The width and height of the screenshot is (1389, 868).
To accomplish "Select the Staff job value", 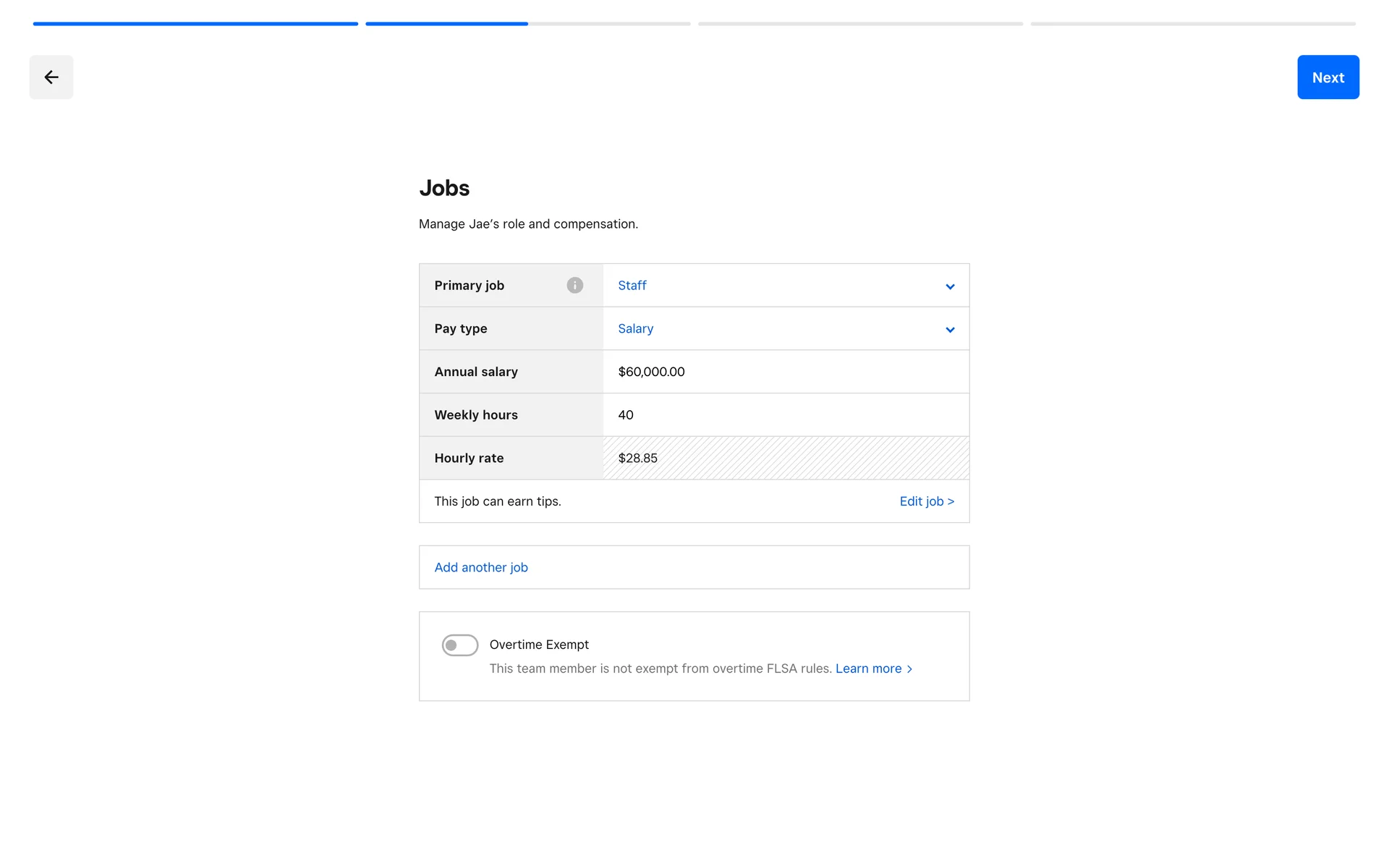I will point(632,285).
